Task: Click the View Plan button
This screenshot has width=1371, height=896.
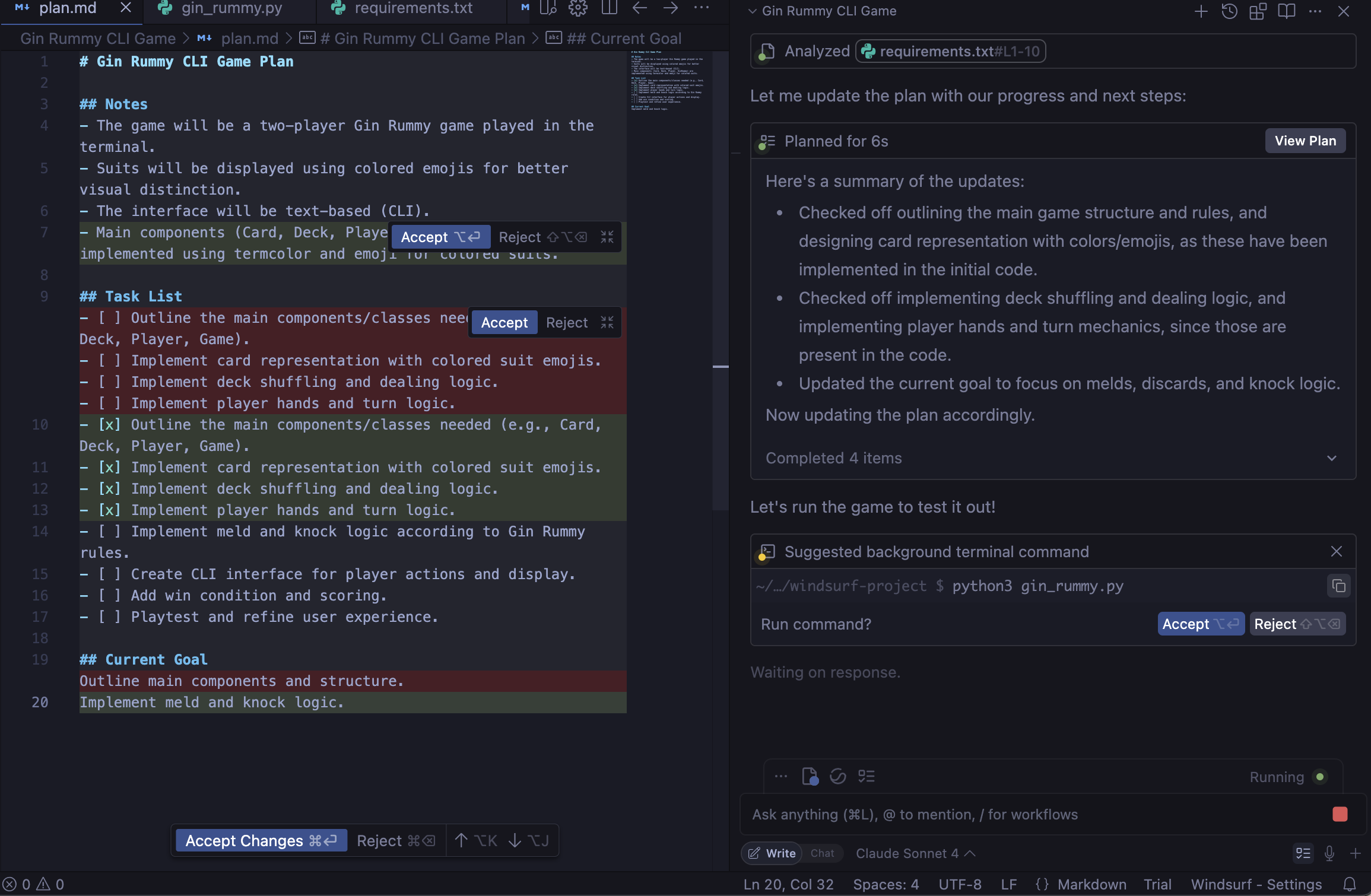Action: coord(1305,141)
